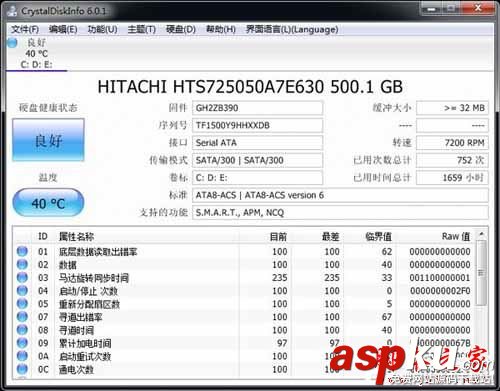Click raw value 0000000002F0
Image resolution: width=500 pixels, height=391 pixels.
440,291
